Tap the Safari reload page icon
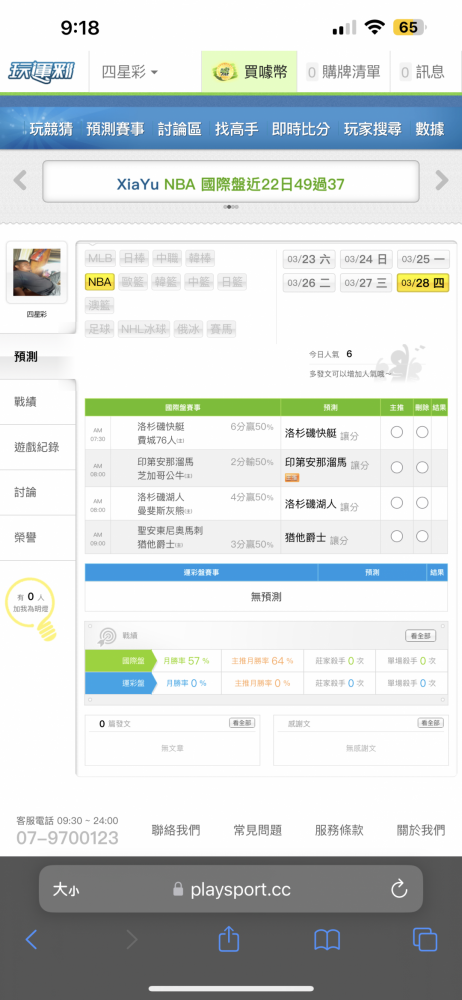This screenshot has width=462, height=1000. click(x=399, y=888)
